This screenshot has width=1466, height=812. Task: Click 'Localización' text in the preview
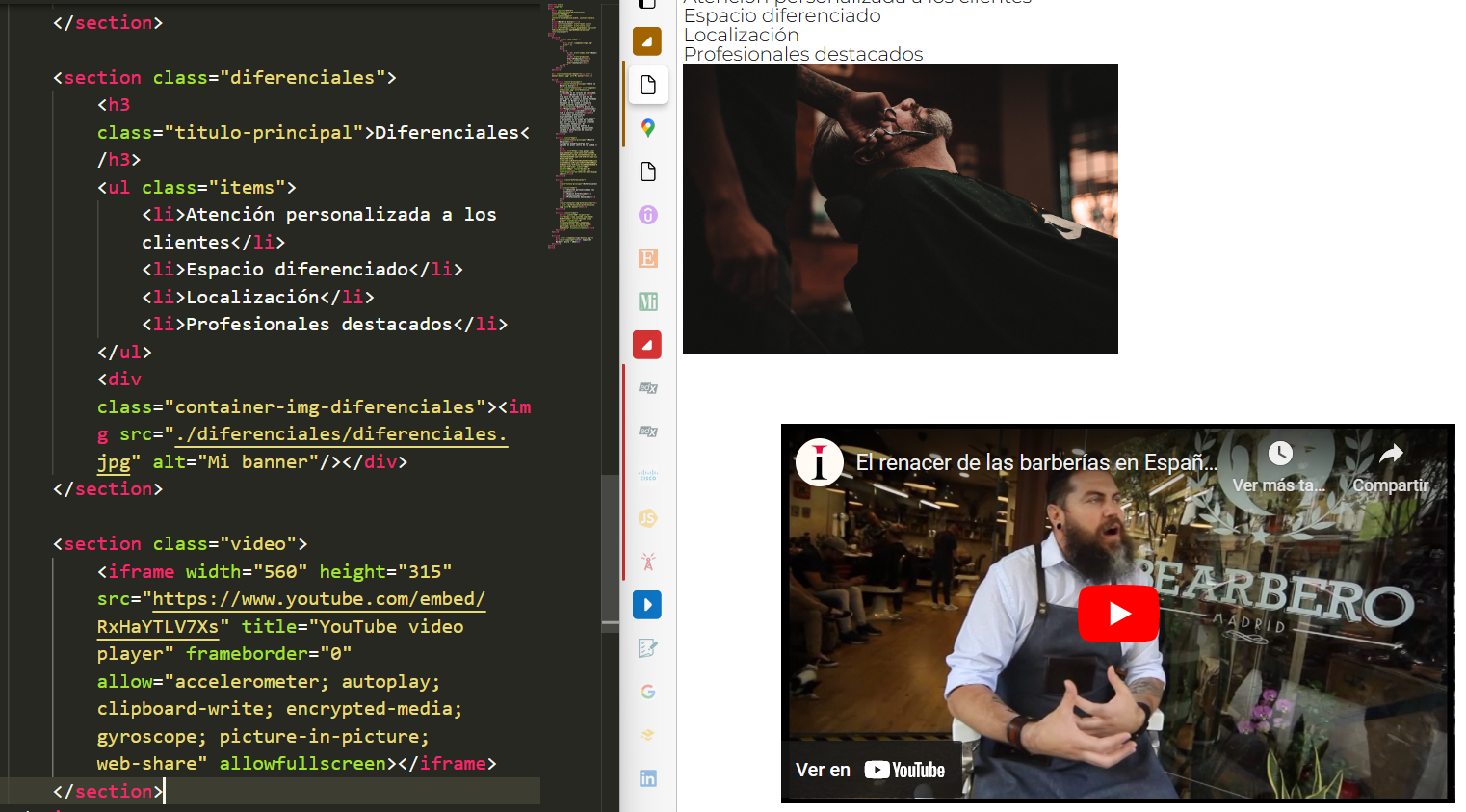click(742, 35)
